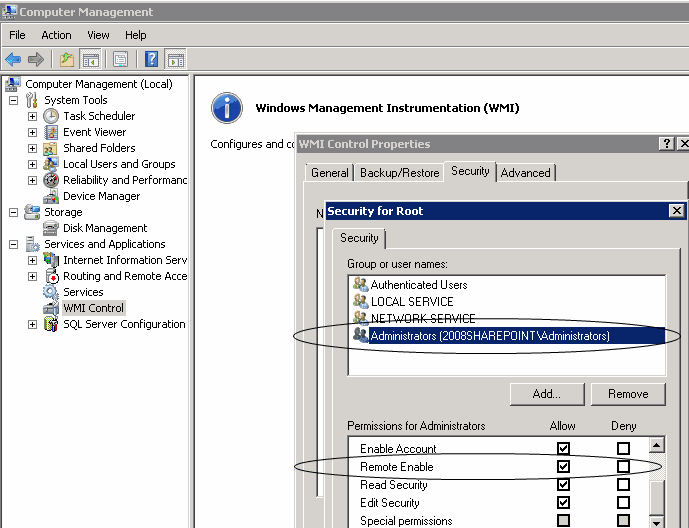The width and height of the screenshot is (689, 528).
Task: Click the Remove button
Action: 628,394
